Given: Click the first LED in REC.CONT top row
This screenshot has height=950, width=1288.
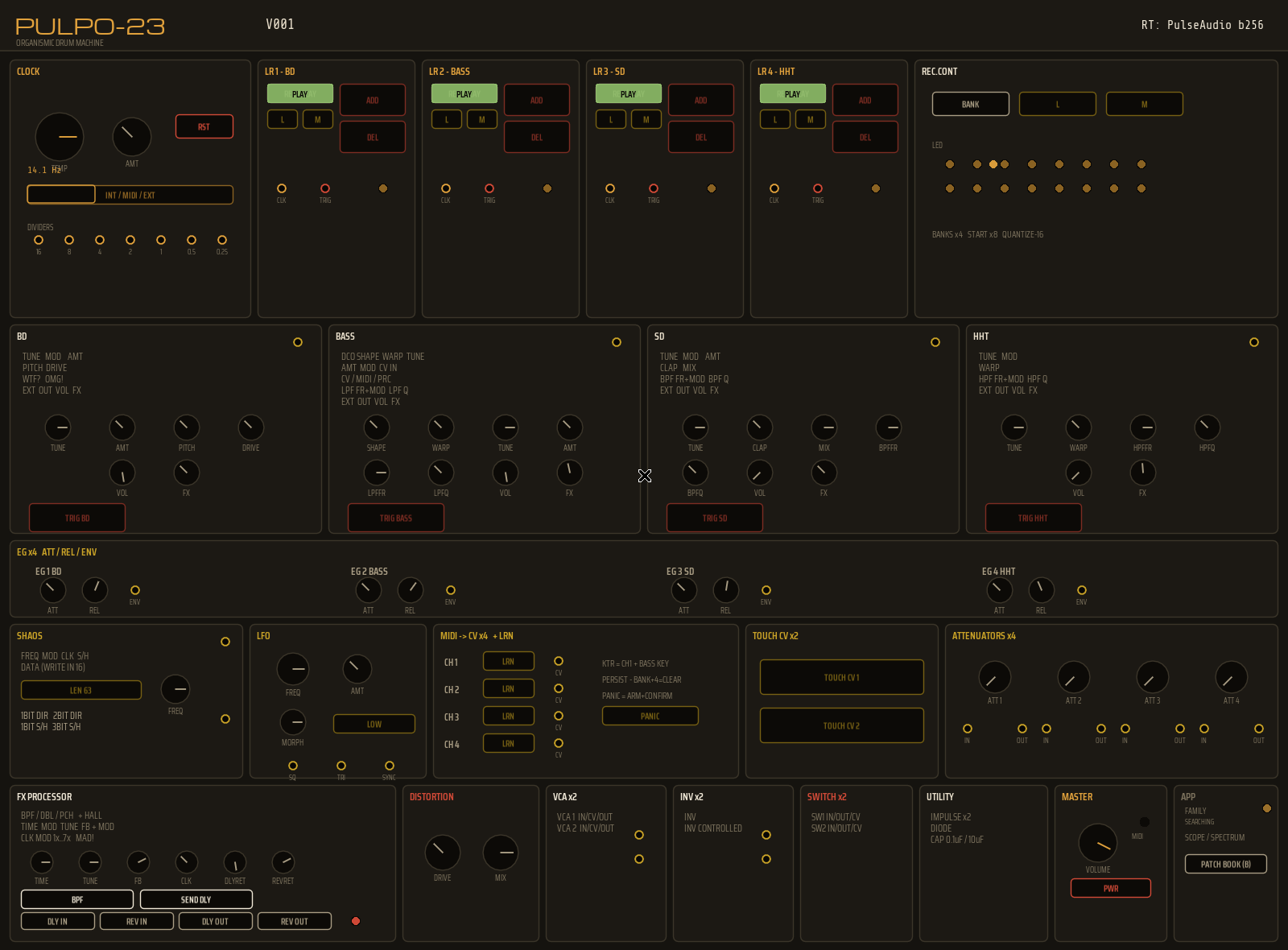Looking at the screenshot, I should (950, 164).
